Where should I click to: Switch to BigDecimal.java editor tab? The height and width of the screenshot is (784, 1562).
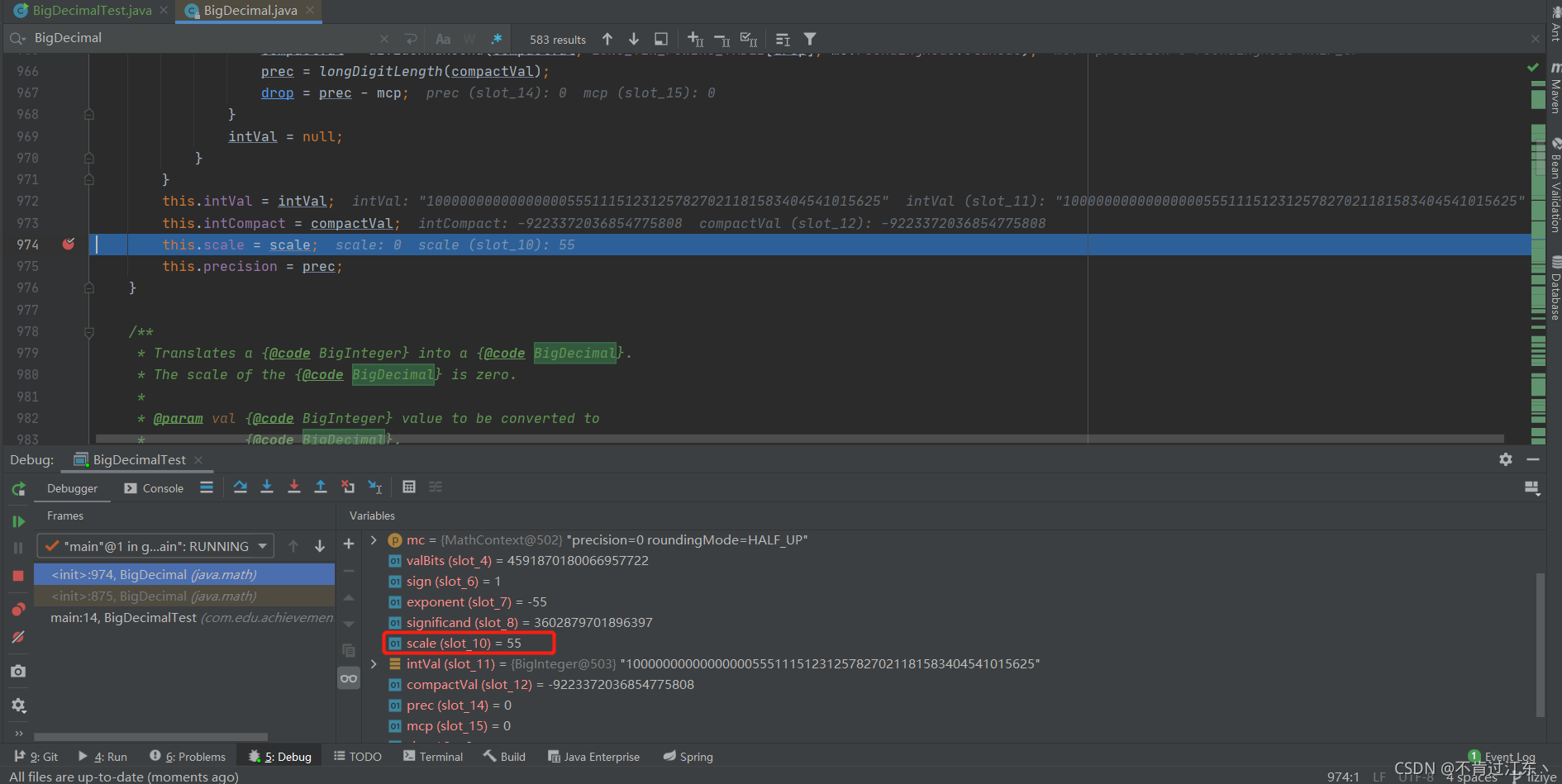click(x=250, y=11)
